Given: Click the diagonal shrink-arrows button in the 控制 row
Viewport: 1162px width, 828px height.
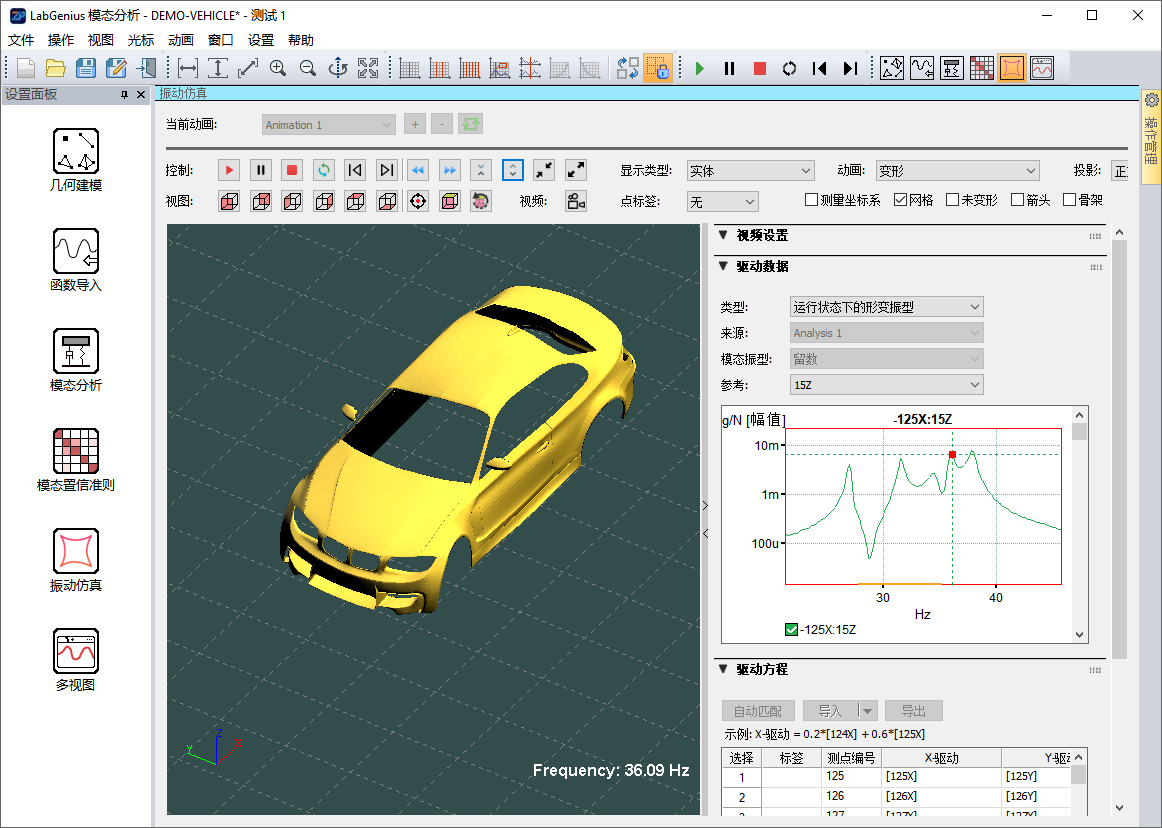Looking at the screenshot, I should pyautogui.click(x=544, y=170).
